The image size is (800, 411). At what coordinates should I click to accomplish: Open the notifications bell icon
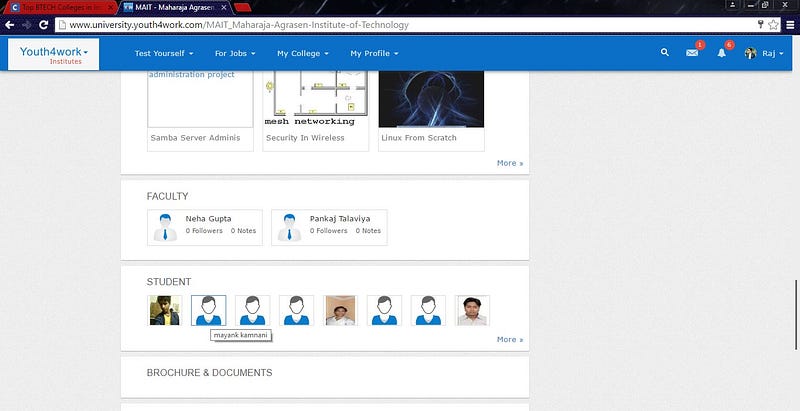click(721, 53)
